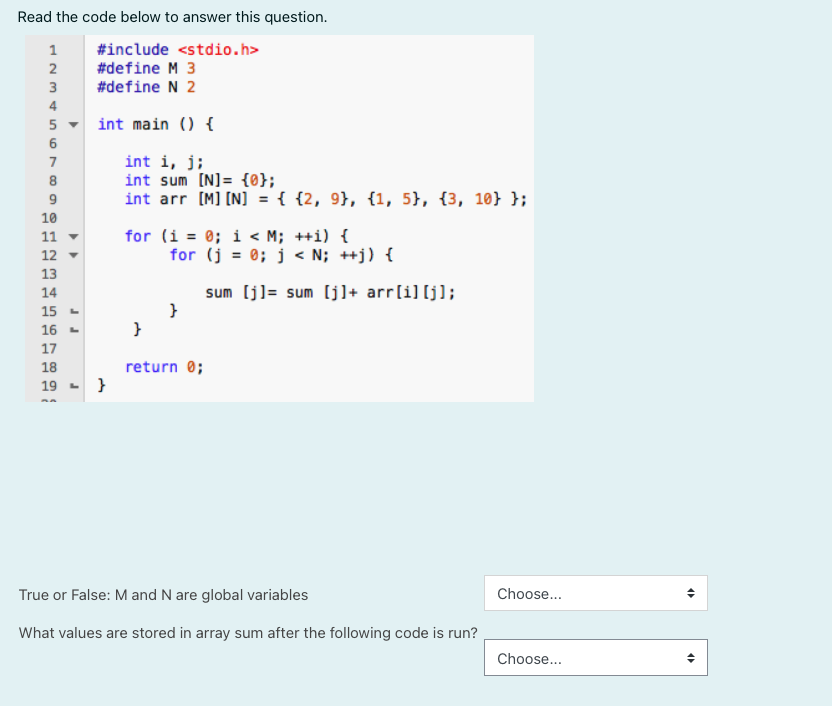This screenshot has height=706, width=832.
Task: Open the True or False Choose... dropdown
Action: pyautogui.click(x=580, y=592)
